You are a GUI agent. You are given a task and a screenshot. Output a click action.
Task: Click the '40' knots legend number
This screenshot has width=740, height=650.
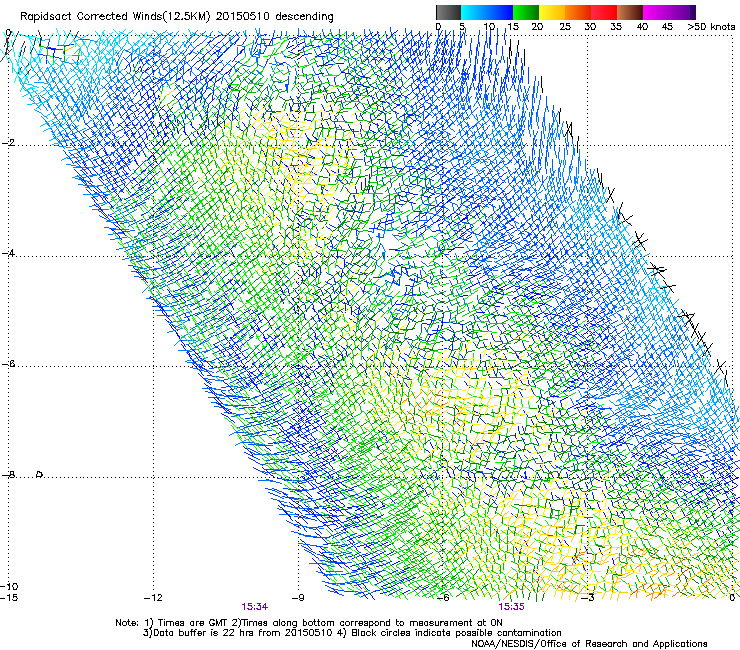click(642, 27)
